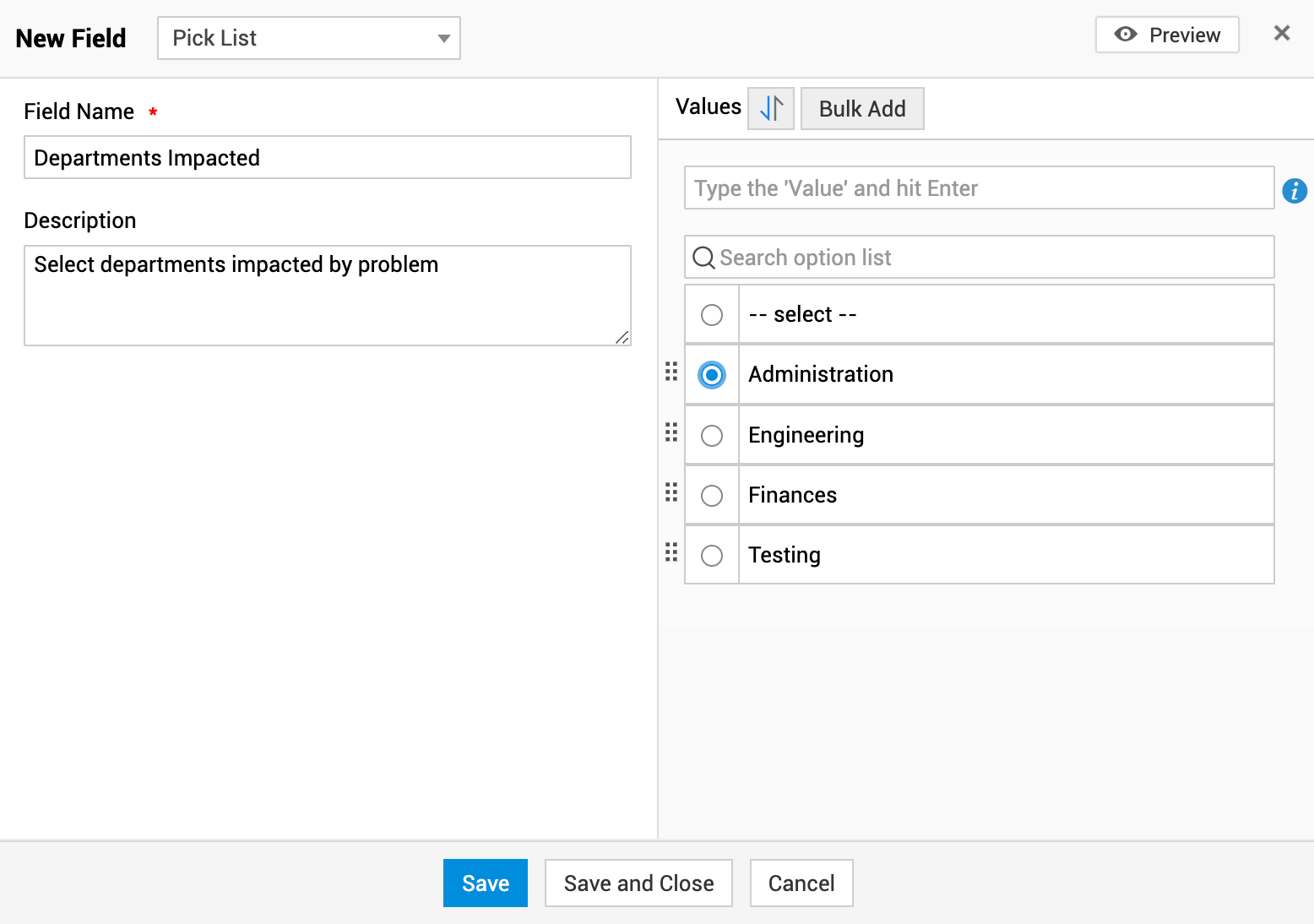Select the Finances radio button
This screenshot has width=1314, height=924.
coord(712,496)
